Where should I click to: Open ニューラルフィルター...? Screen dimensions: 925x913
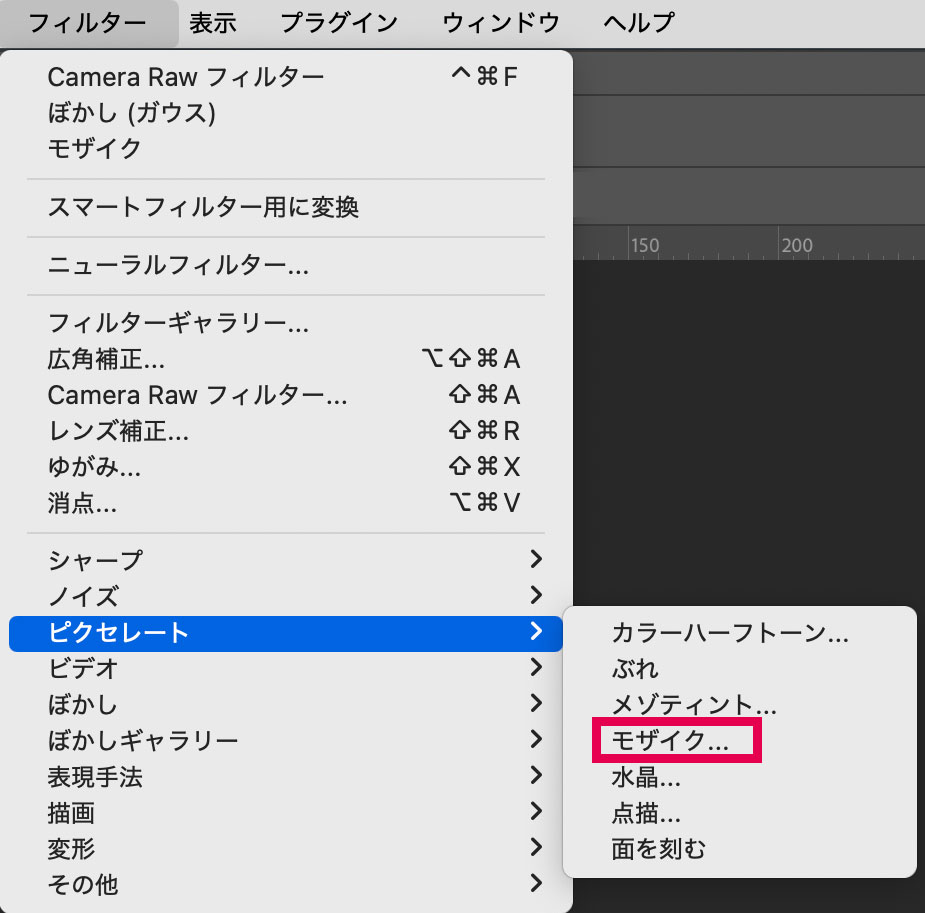[x=286, y=265]
